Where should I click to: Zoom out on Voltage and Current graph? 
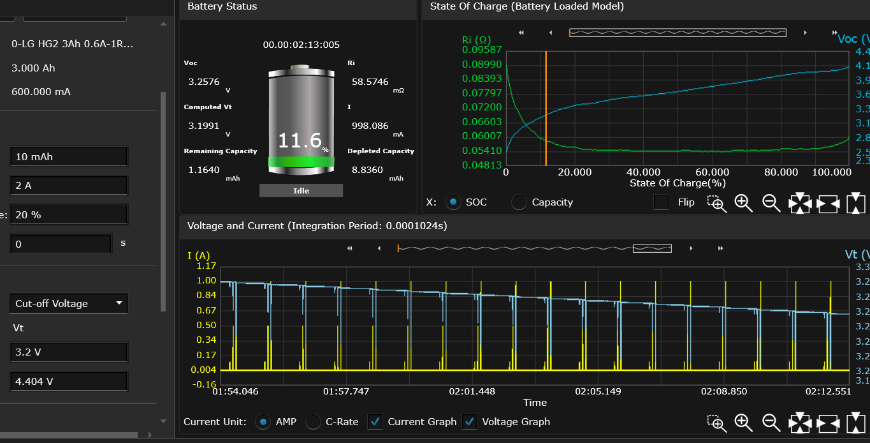point(771,423)
